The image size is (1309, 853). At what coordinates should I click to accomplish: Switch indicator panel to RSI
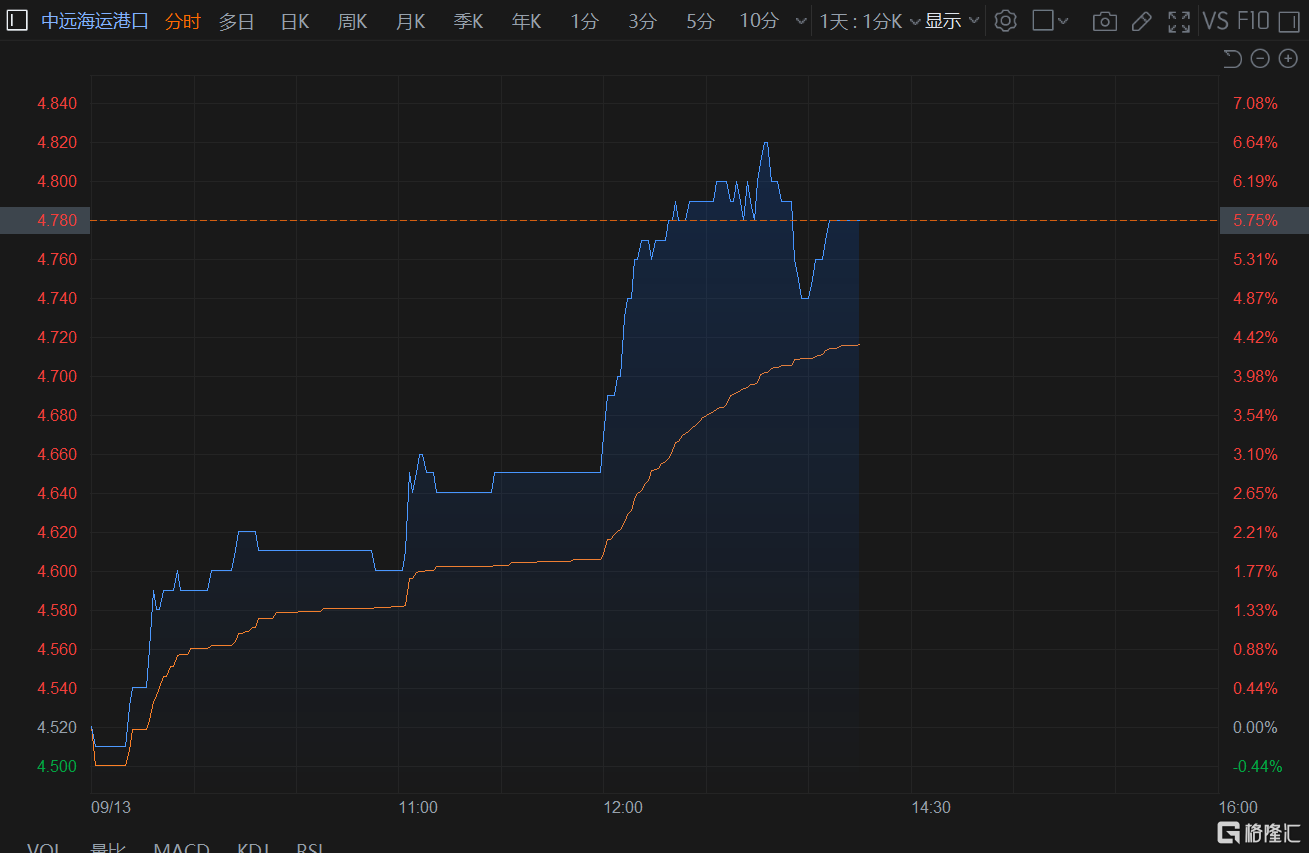pos(310,848)
